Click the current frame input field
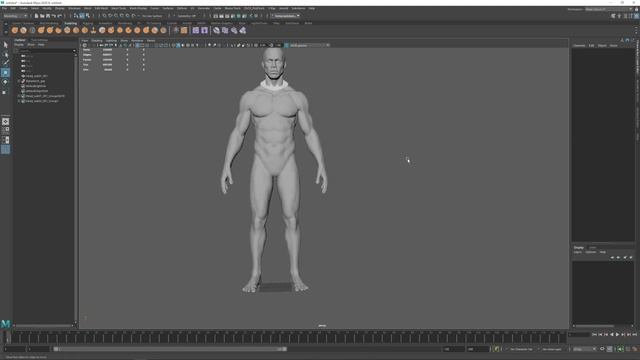This screenshot has width=640, height=360. 578,335
